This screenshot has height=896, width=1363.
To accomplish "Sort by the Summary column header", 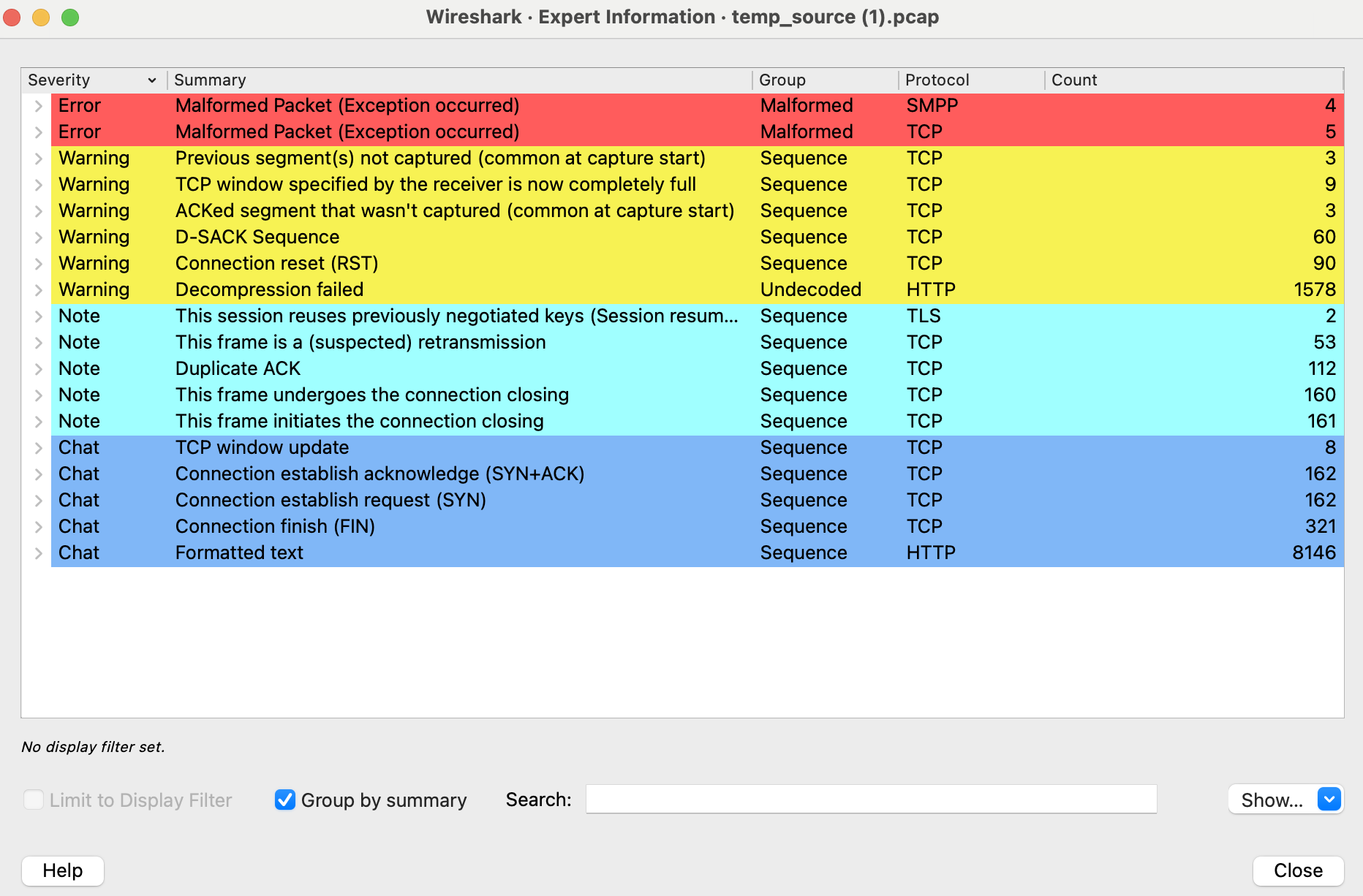I will pyautogui.click(x=460, y=80).
